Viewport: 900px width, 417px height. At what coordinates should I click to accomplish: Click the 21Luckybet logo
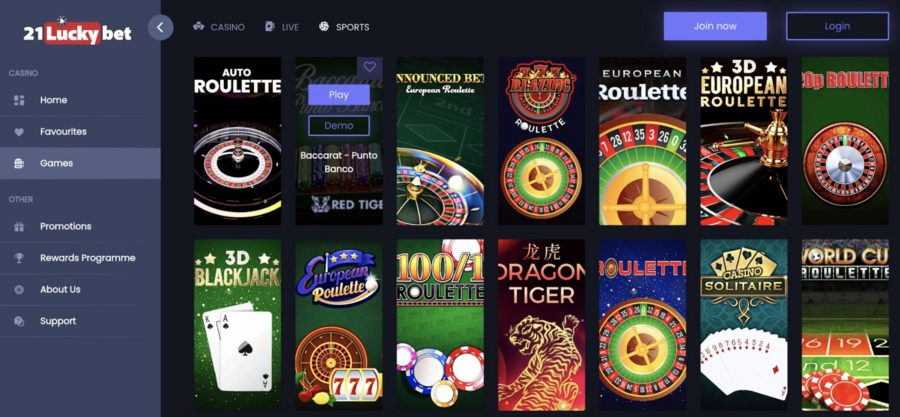click(x=77, y=33)
